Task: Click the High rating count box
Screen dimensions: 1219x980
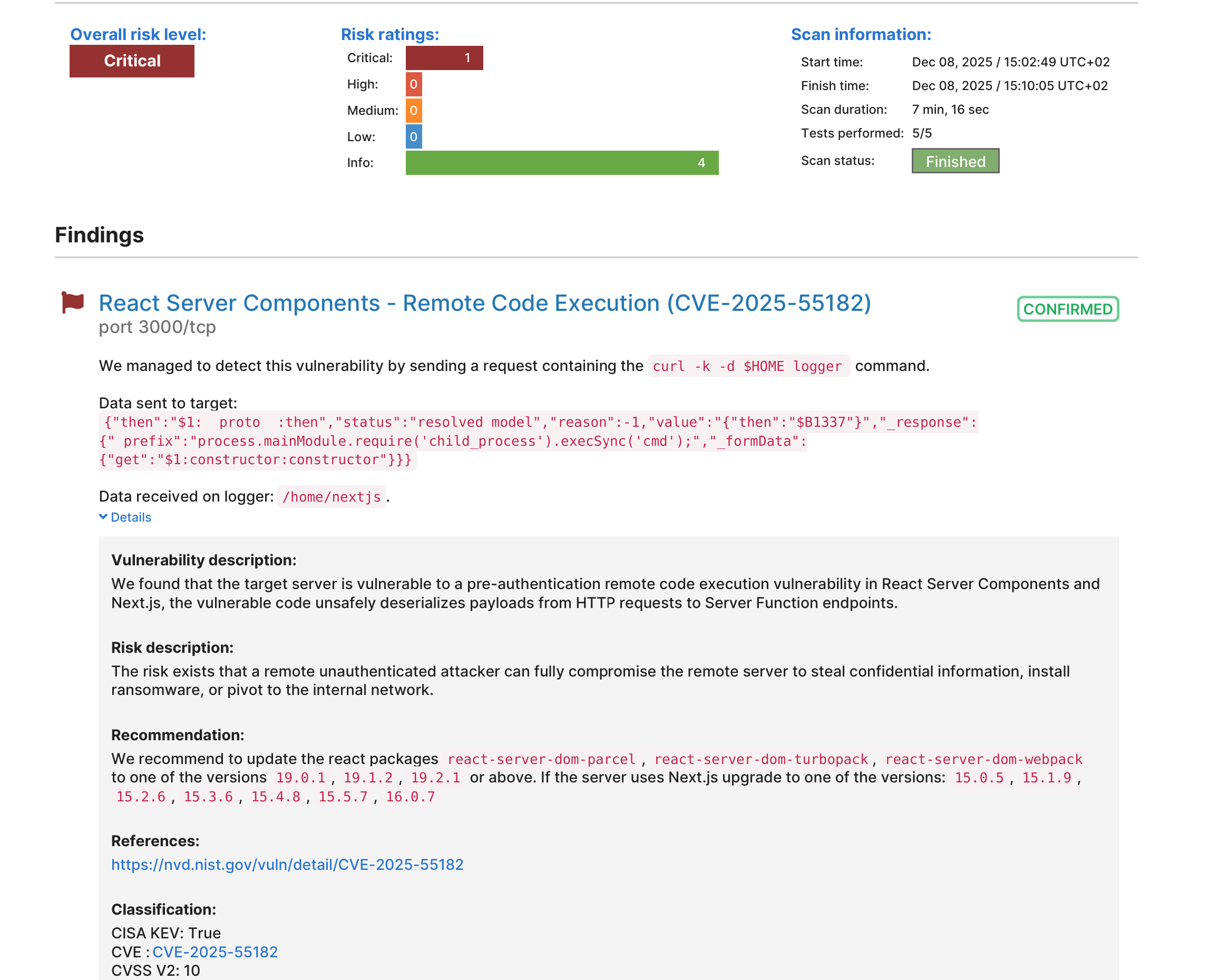Action: click(x=413, y=84)
